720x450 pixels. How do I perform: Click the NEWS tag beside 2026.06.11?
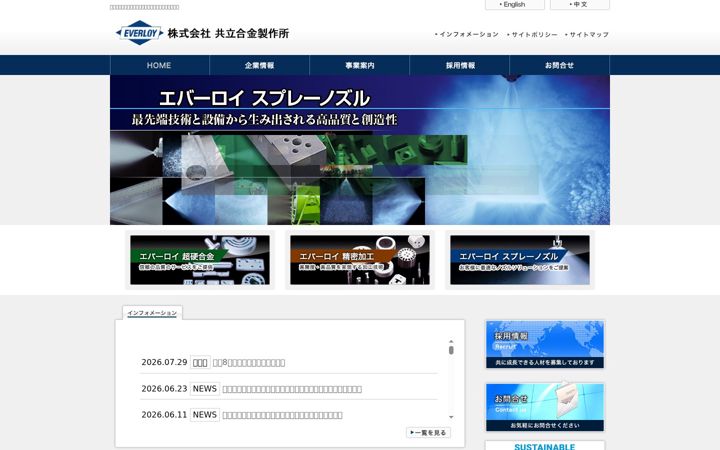click(x=205, y=415)
